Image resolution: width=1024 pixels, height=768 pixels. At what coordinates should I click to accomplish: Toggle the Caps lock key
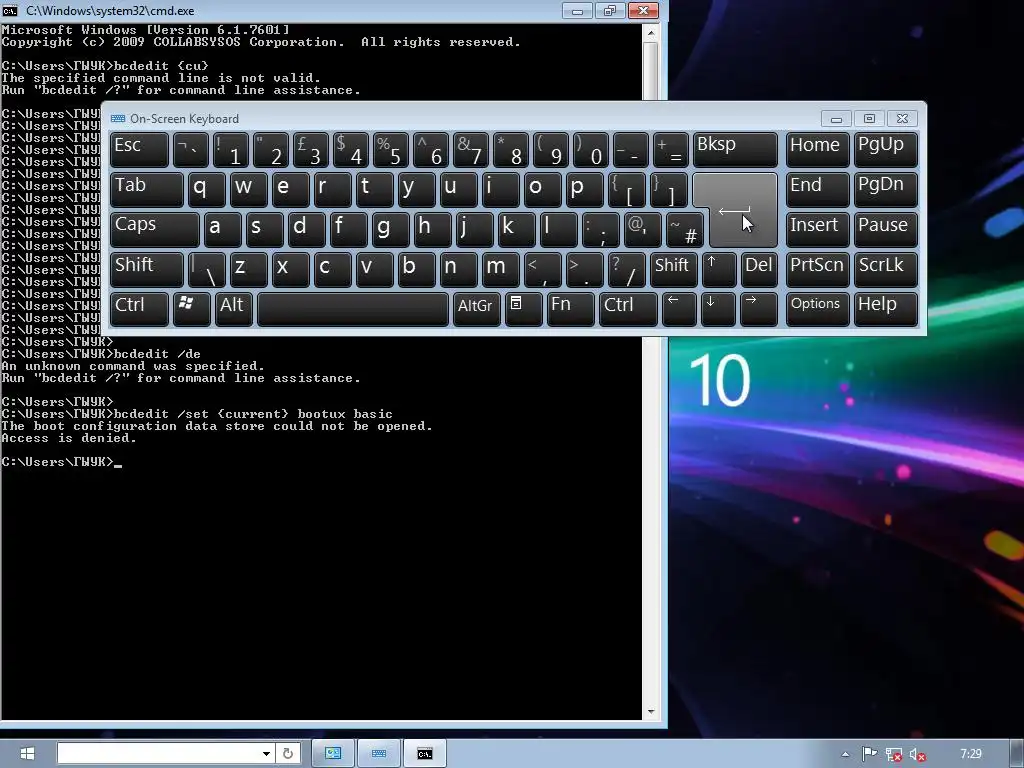pos(155,230)
